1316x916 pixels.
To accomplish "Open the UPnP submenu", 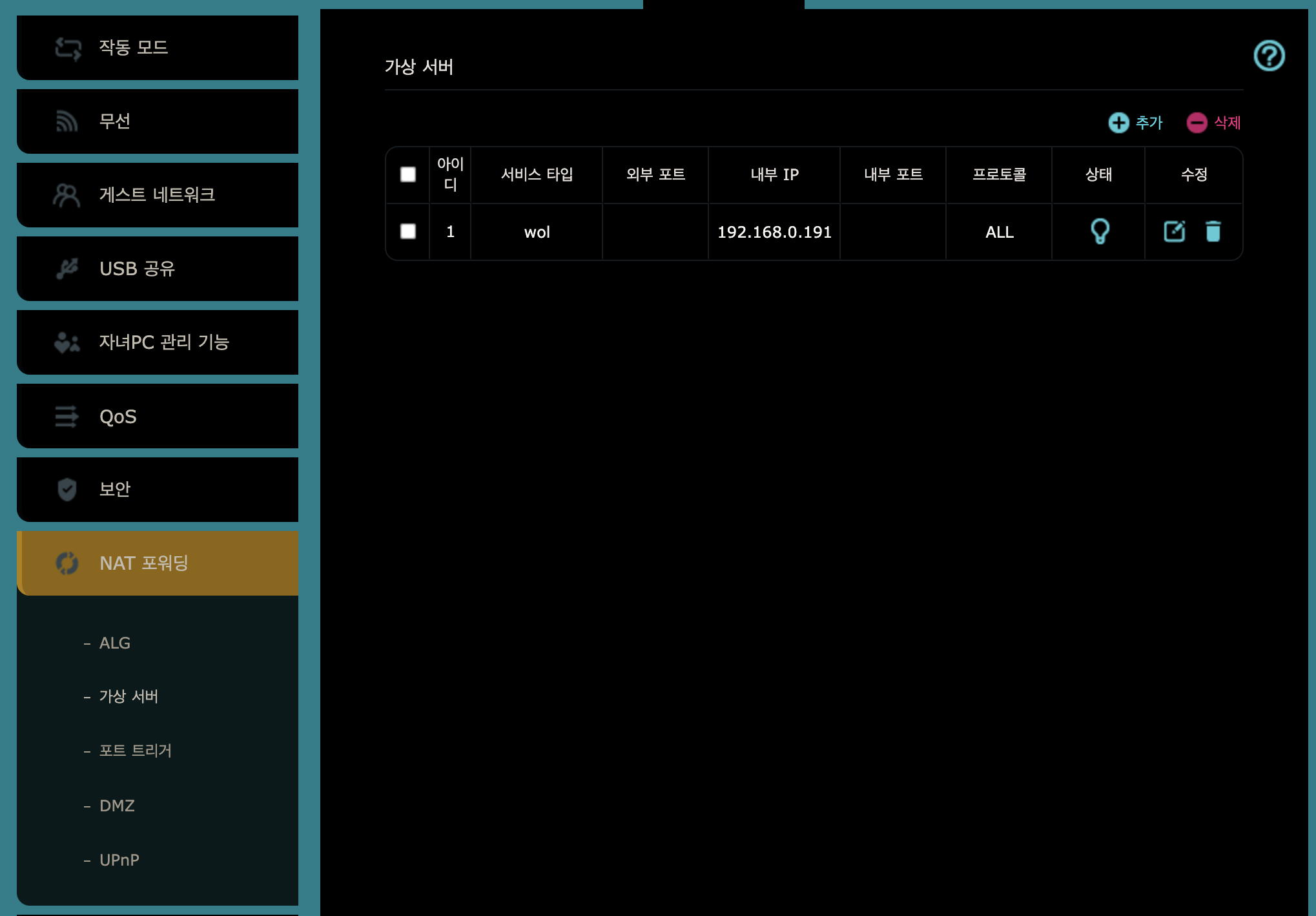I will pyautogui.click(x=119, y=860).
